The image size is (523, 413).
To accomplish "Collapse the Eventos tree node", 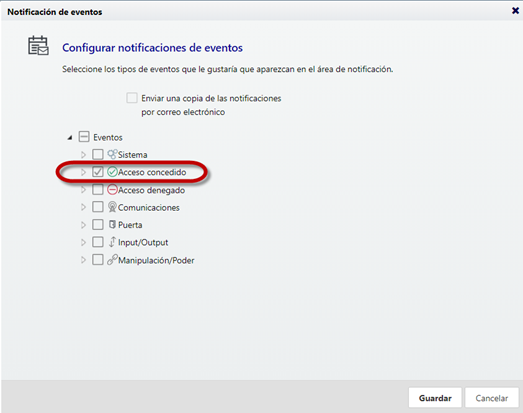I will point(70,137).
